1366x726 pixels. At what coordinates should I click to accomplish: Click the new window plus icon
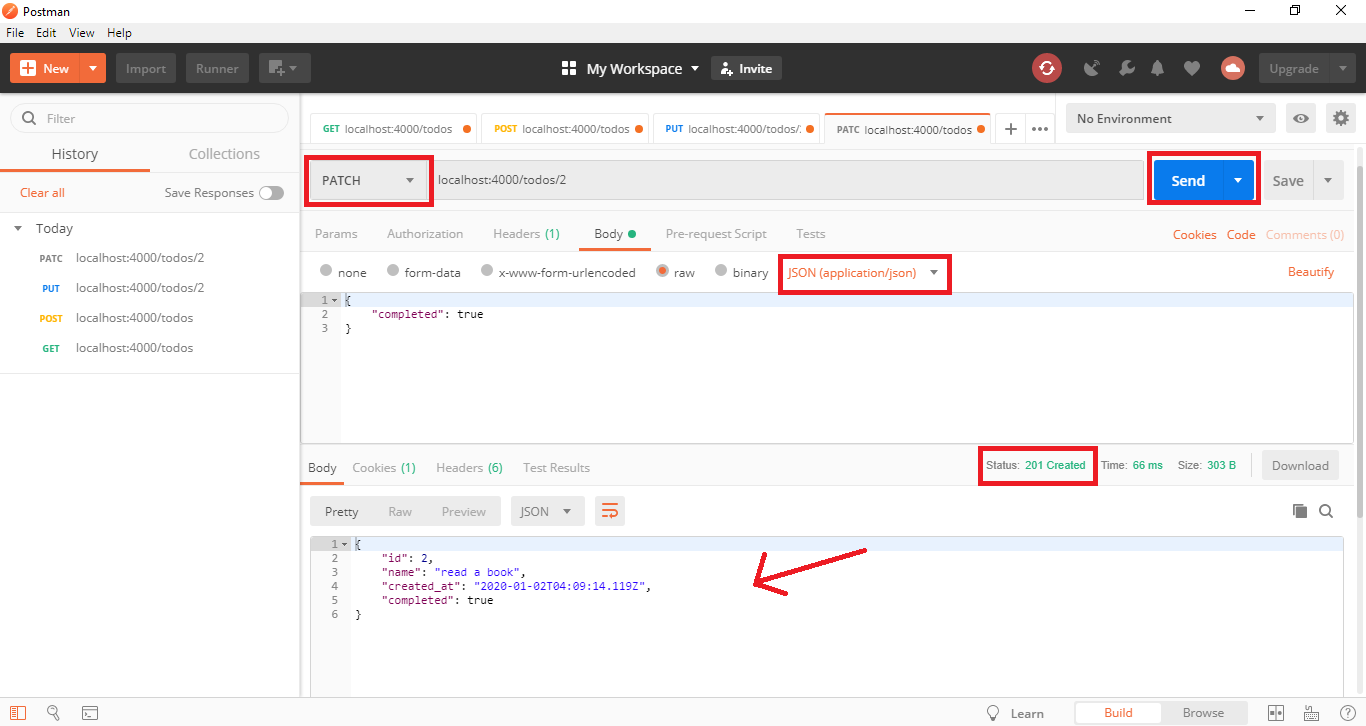tap(285, 68)
